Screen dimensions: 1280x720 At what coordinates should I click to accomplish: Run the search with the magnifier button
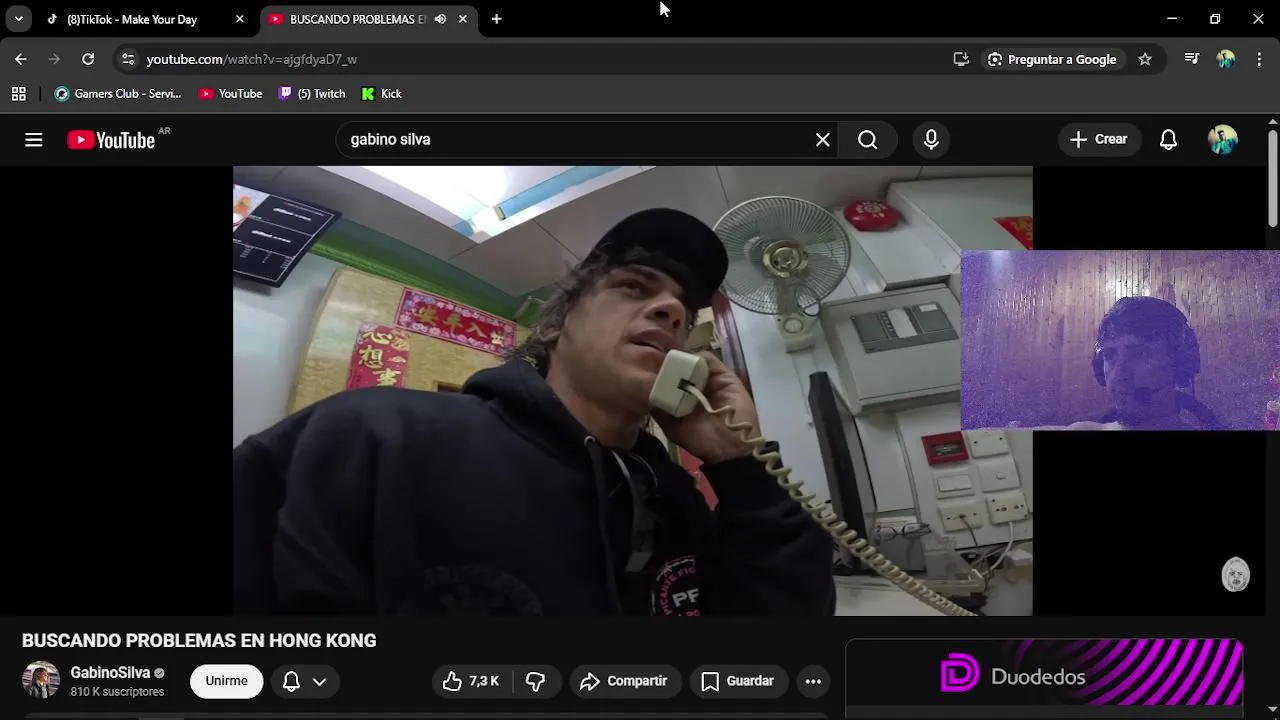868,140
